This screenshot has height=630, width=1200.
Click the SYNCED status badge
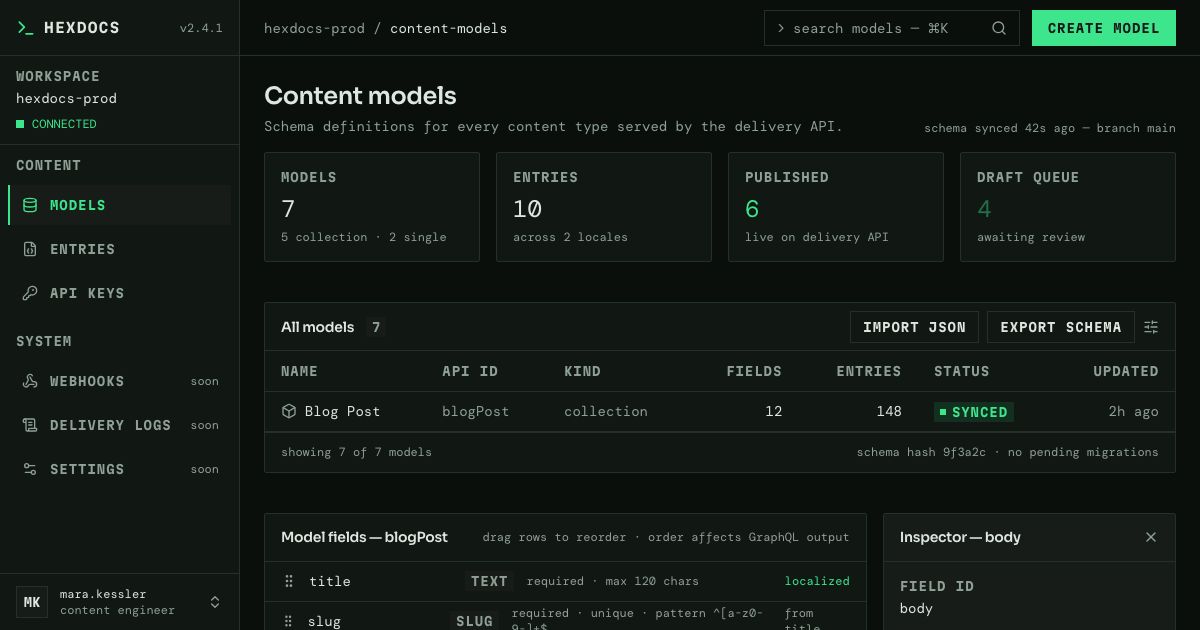(974, 411)
